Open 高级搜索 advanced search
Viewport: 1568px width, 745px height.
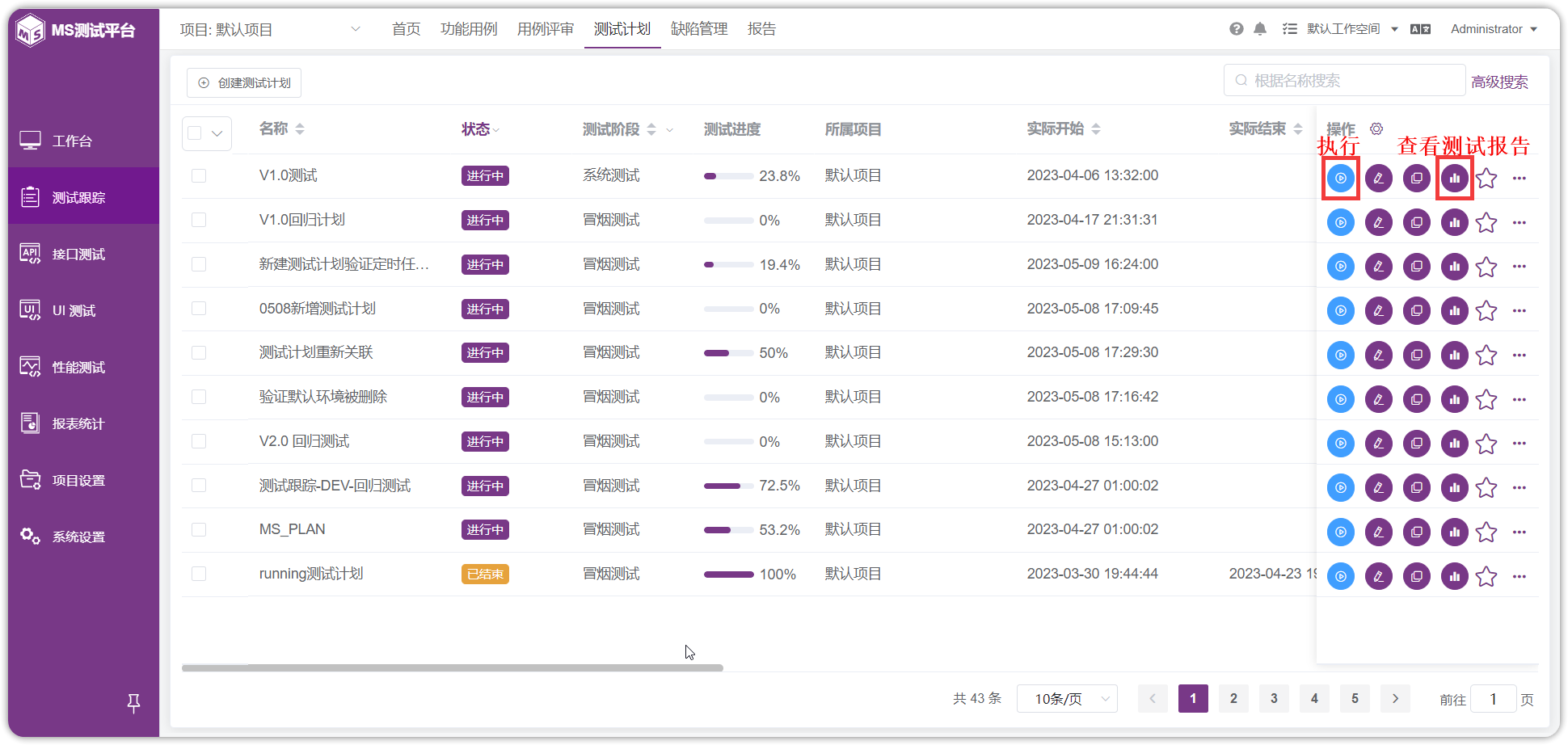tap(1499, 82)
